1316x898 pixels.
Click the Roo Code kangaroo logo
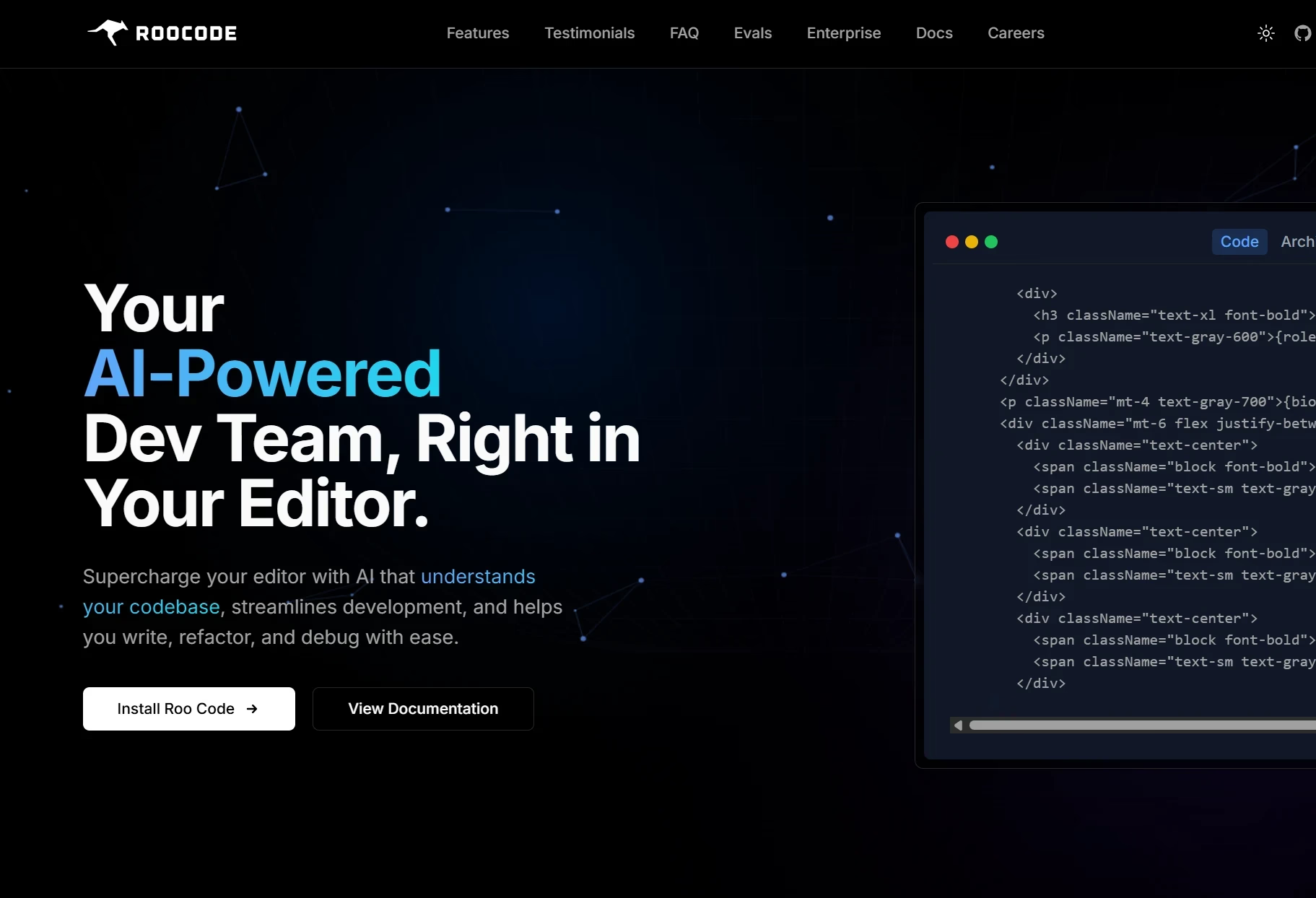tap(108, 32)
